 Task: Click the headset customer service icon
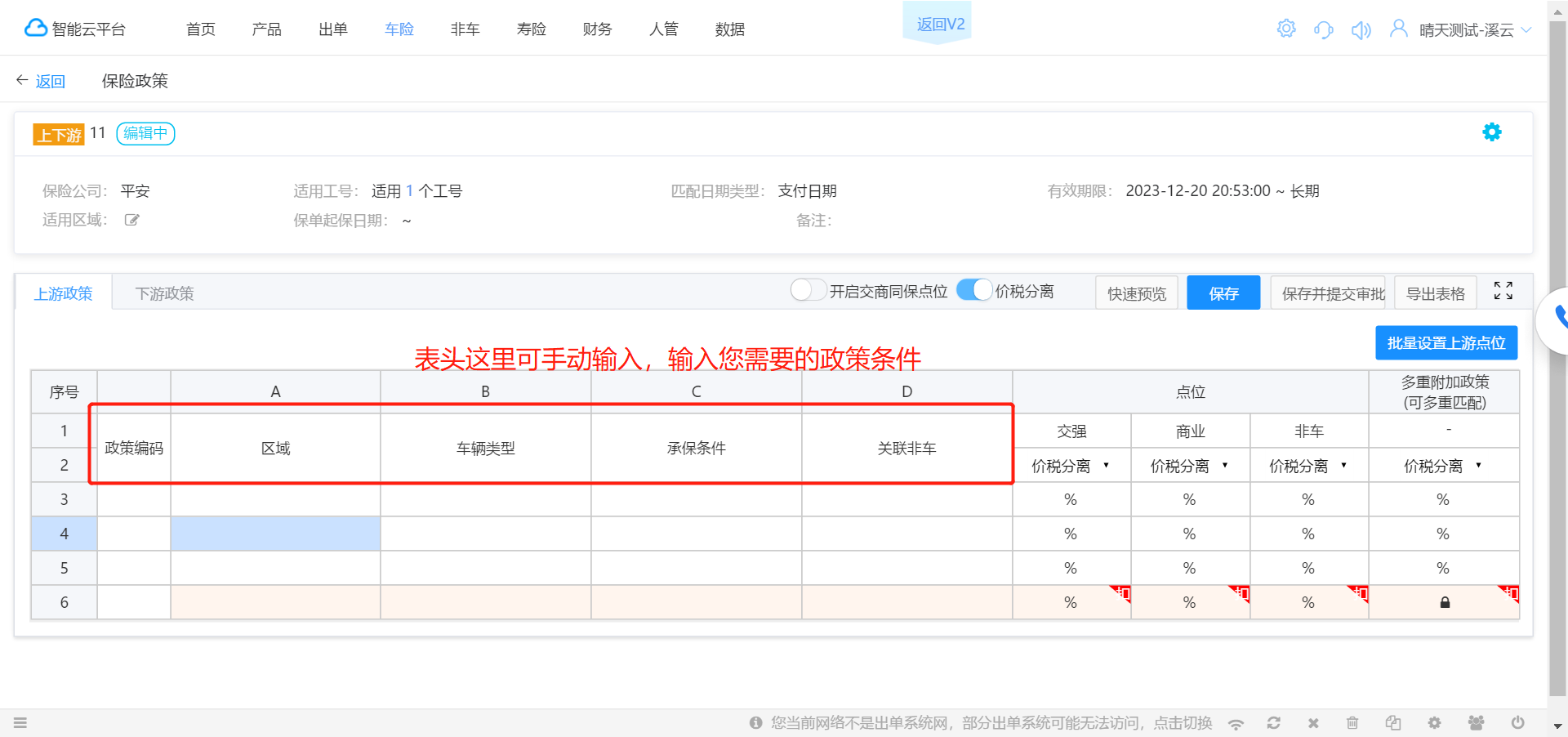(1324, 30)
